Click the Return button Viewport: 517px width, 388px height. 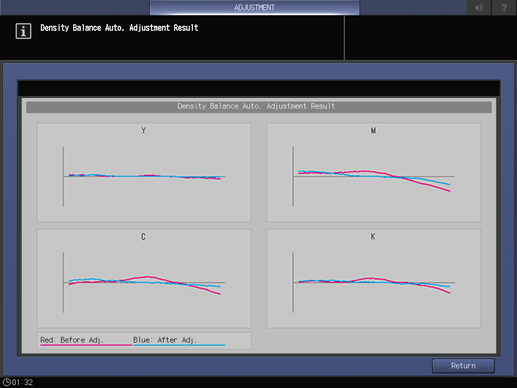[463, 366]
